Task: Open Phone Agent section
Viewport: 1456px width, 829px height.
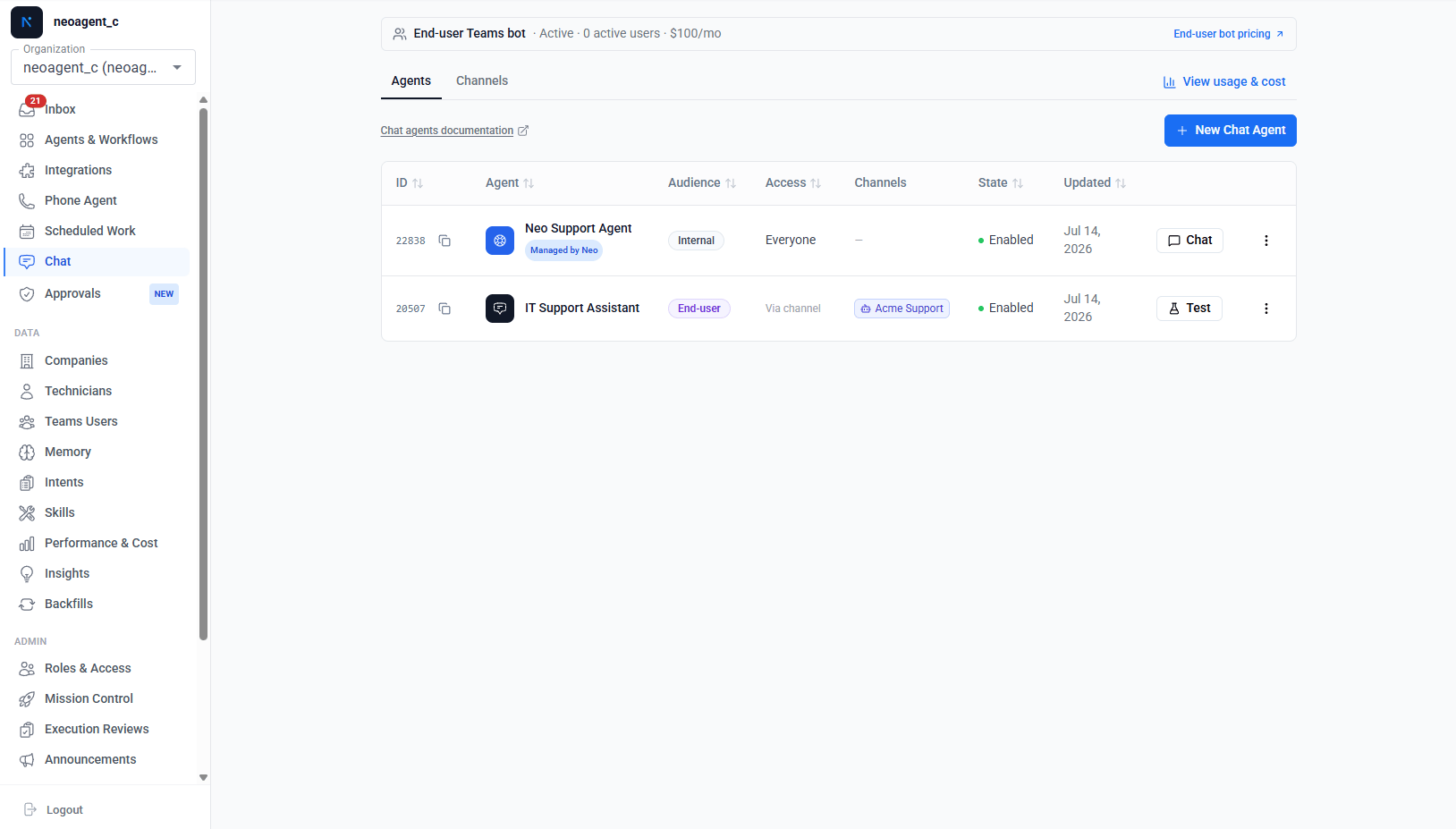Action: [x=97, y=200]
